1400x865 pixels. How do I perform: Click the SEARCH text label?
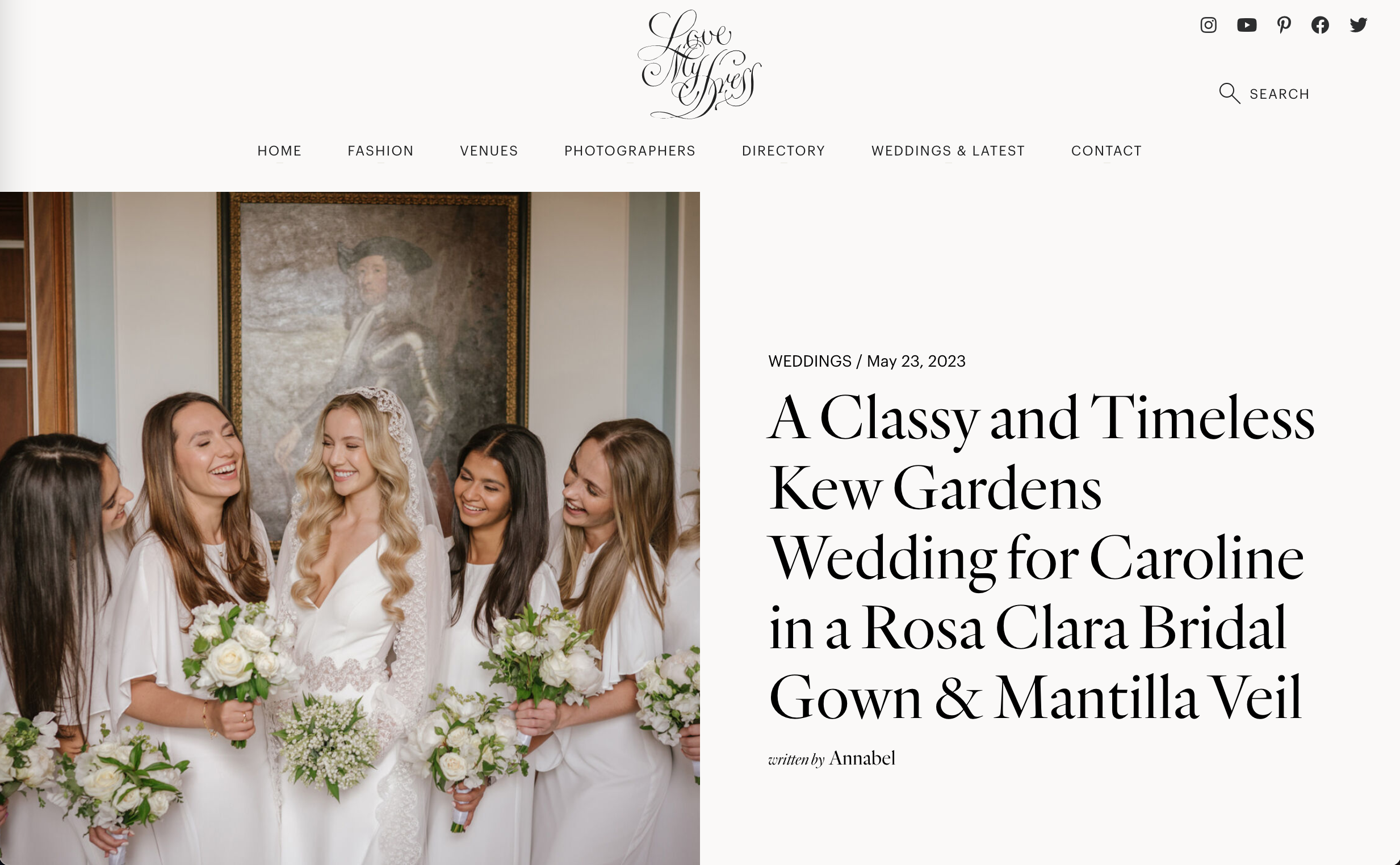1279,94
